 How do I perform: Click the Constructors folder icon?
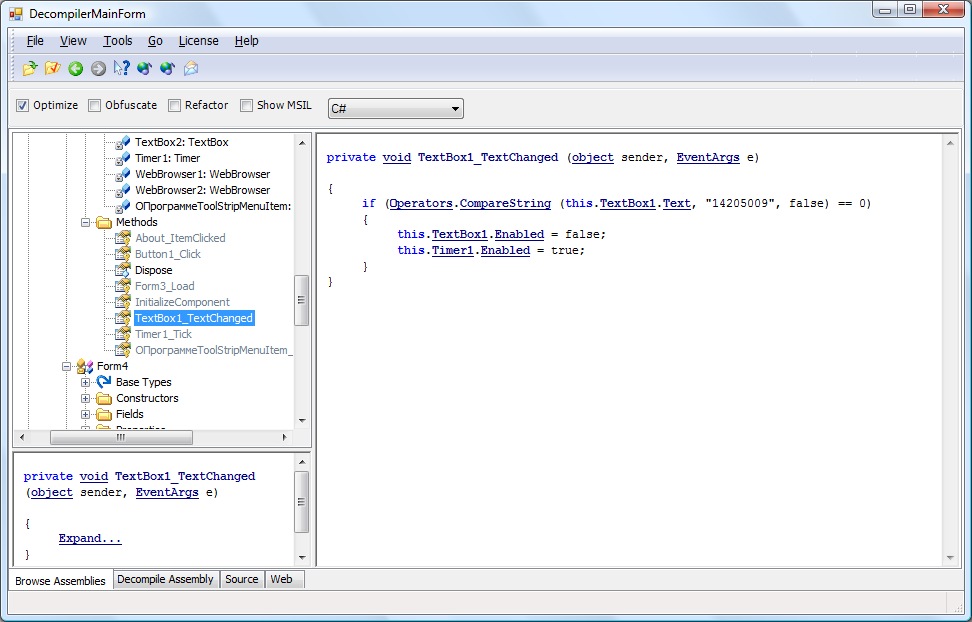click(x=104, y=398)
